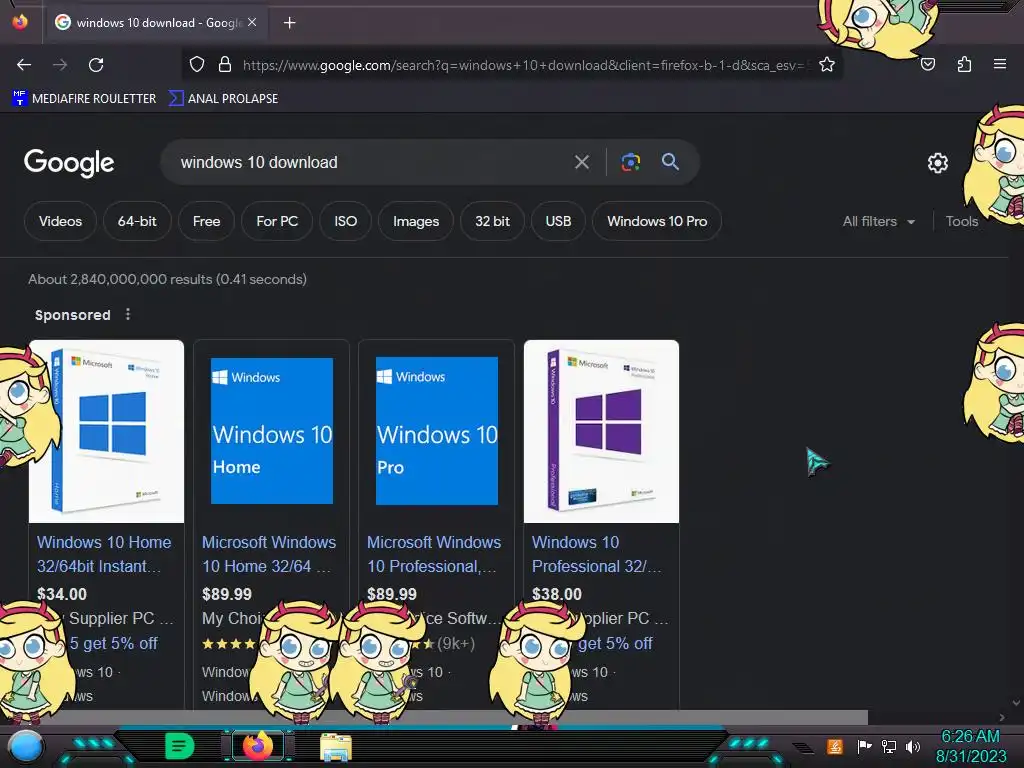Open the ANAL PROLAPSE bookmark
The image size is (1024, 768).
point(223,99)
